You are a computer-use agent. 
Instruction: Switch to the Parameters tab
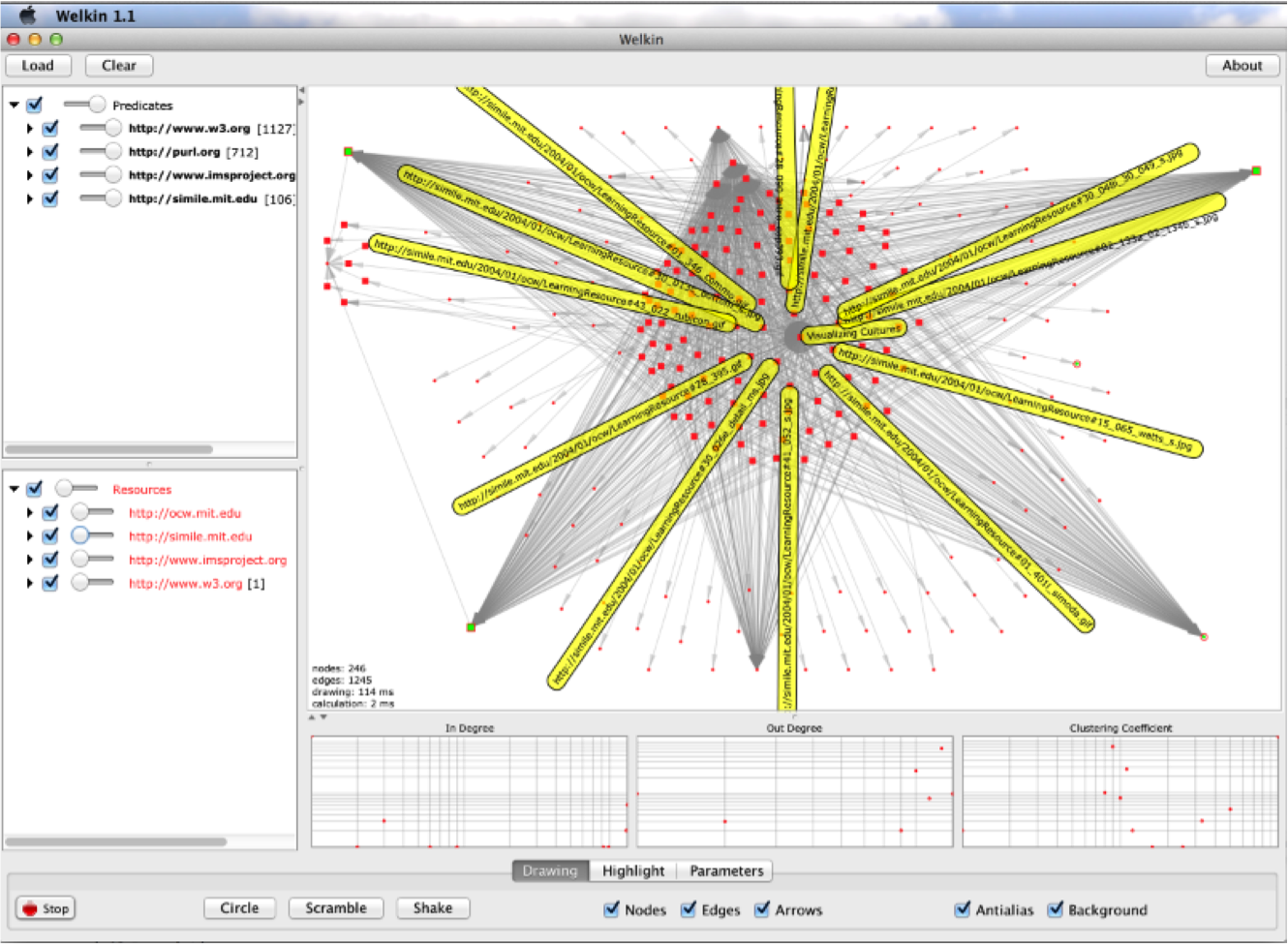tap(726, 870)
